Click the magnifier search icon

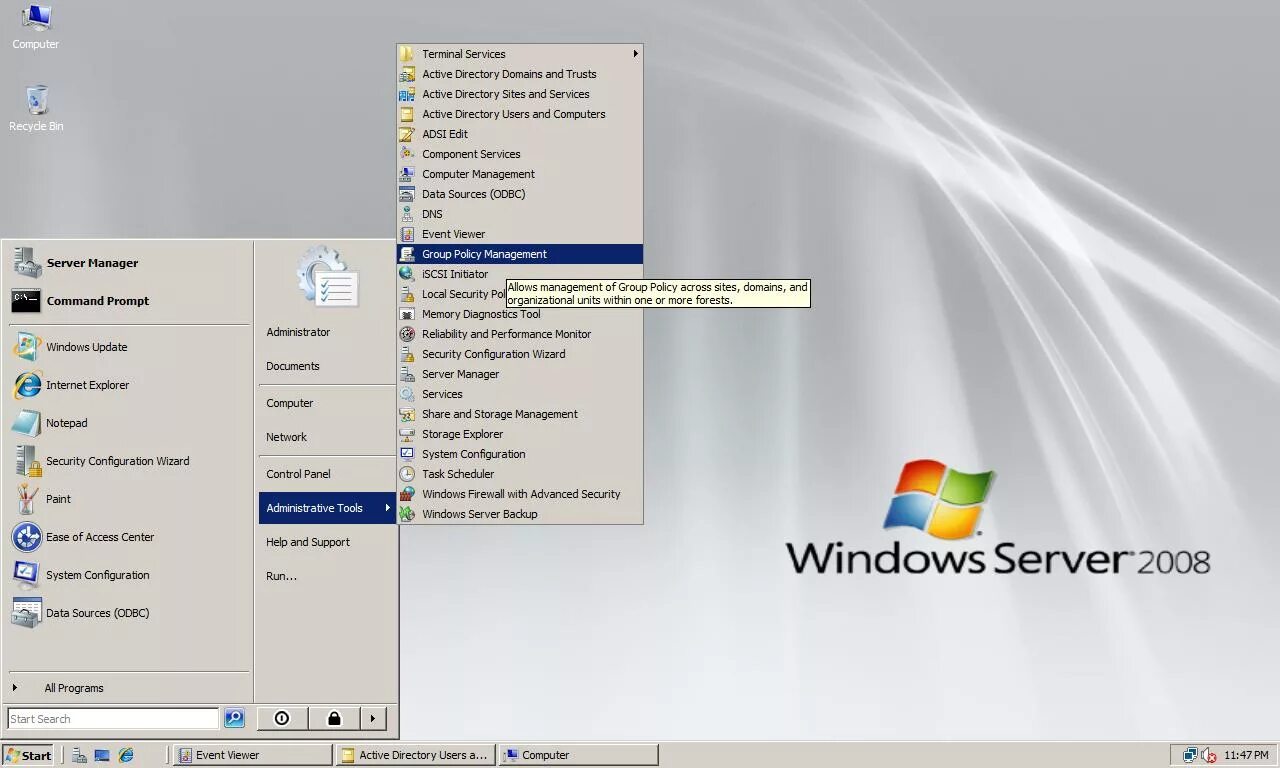click(x=234, y=718)
